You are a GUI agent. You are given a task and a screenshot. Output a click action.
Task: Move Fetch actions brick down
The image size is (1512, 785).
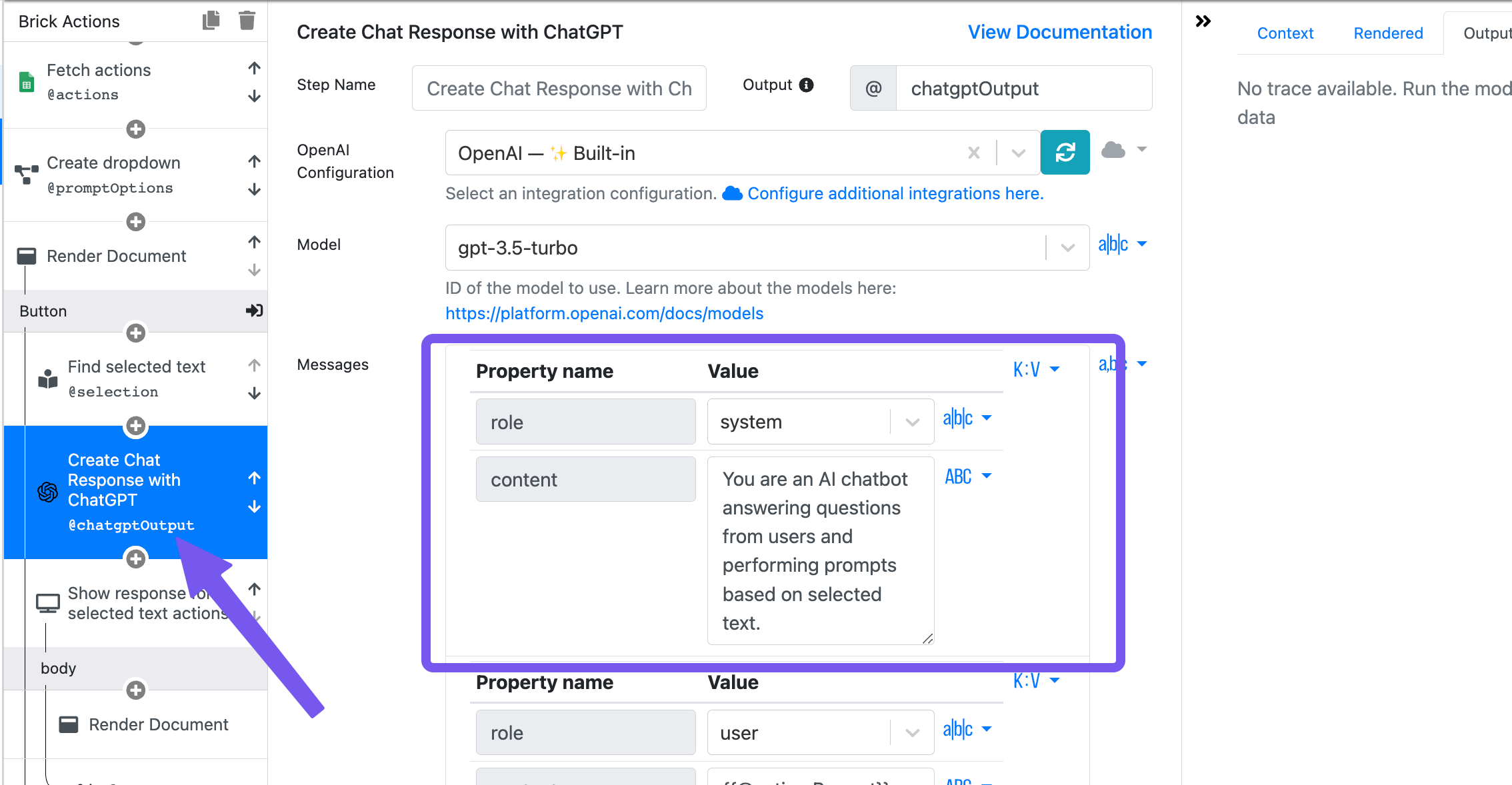tap(254, 97)
